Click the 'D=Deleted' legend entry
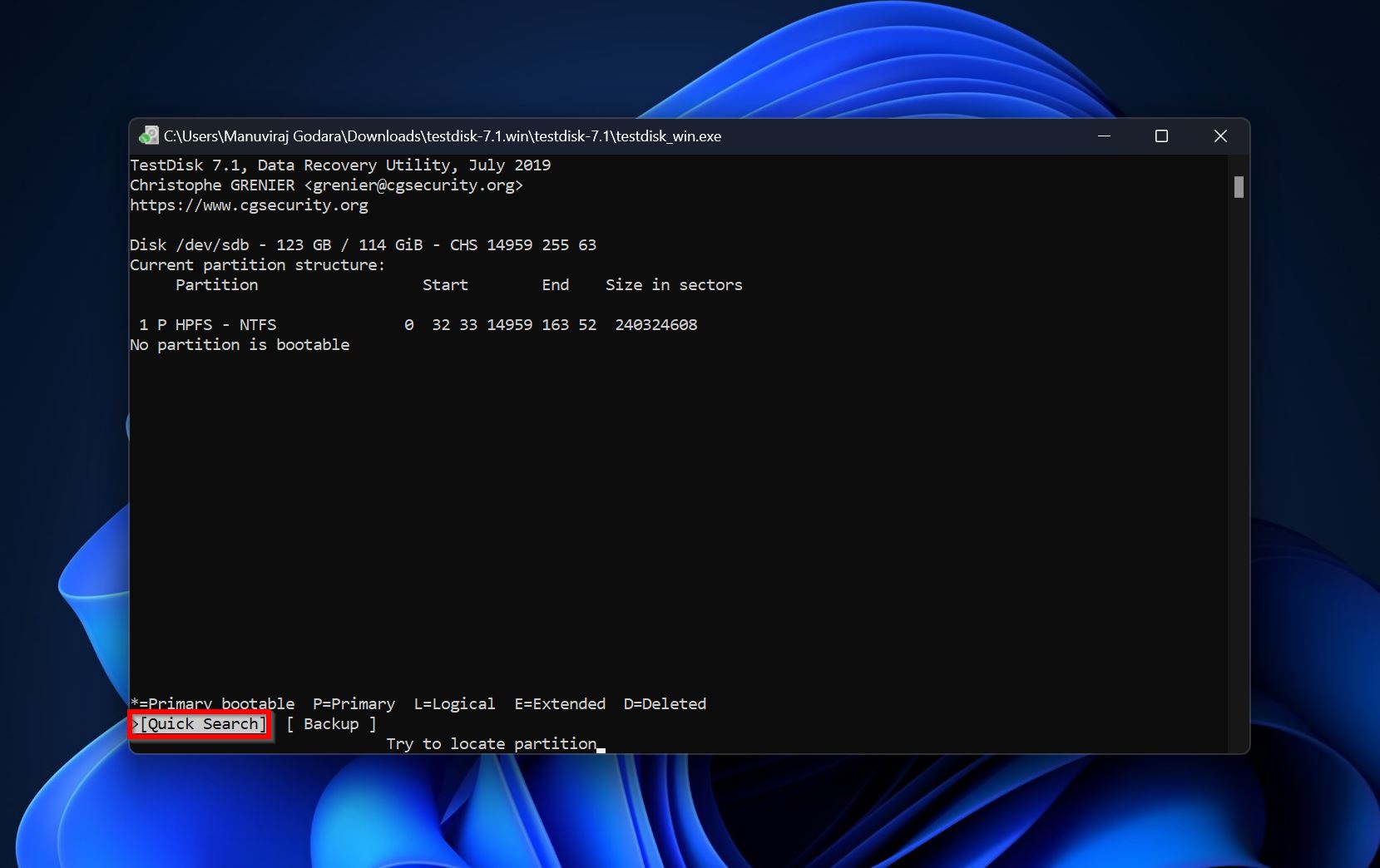Image resolution: width=1380 pixels, height=868 pixels. click(665, 704)
